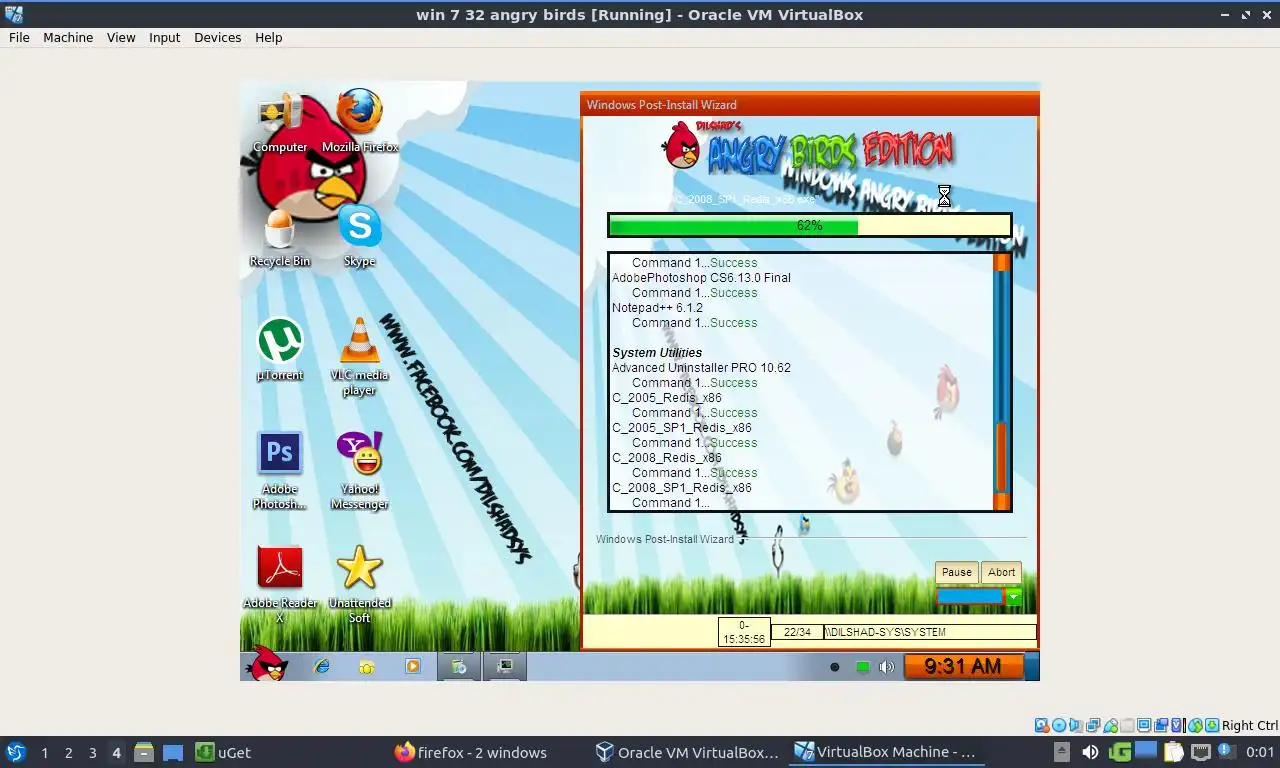Select the System Utilities heading in log
The height and width of the screenshot is (768, 1280).
[657, 352]
